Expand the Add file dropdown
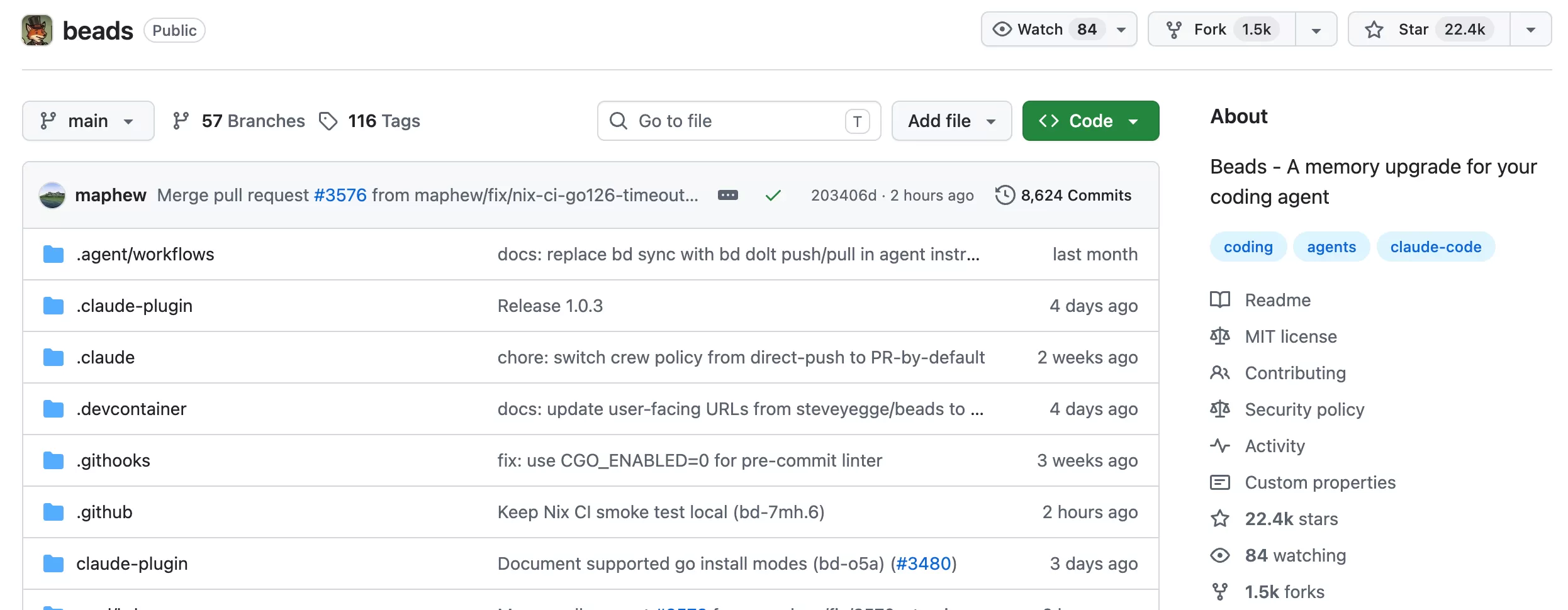 951,121
